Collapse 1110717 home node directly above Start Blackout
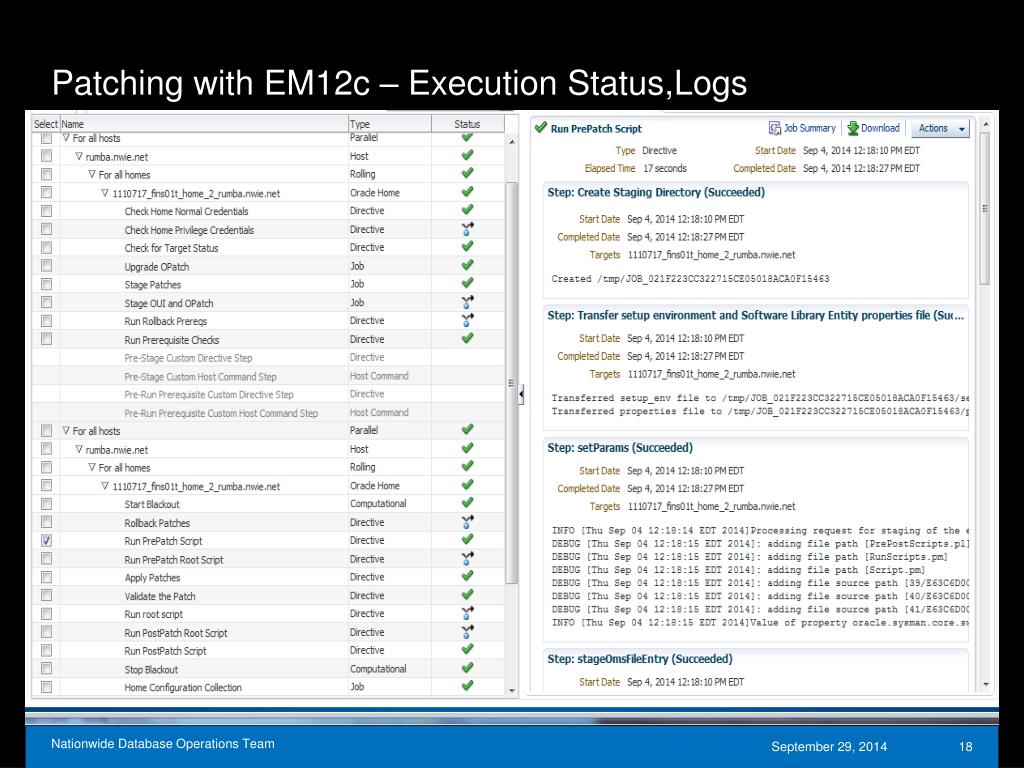1024x768 pixels. click(x=105, y=486)
